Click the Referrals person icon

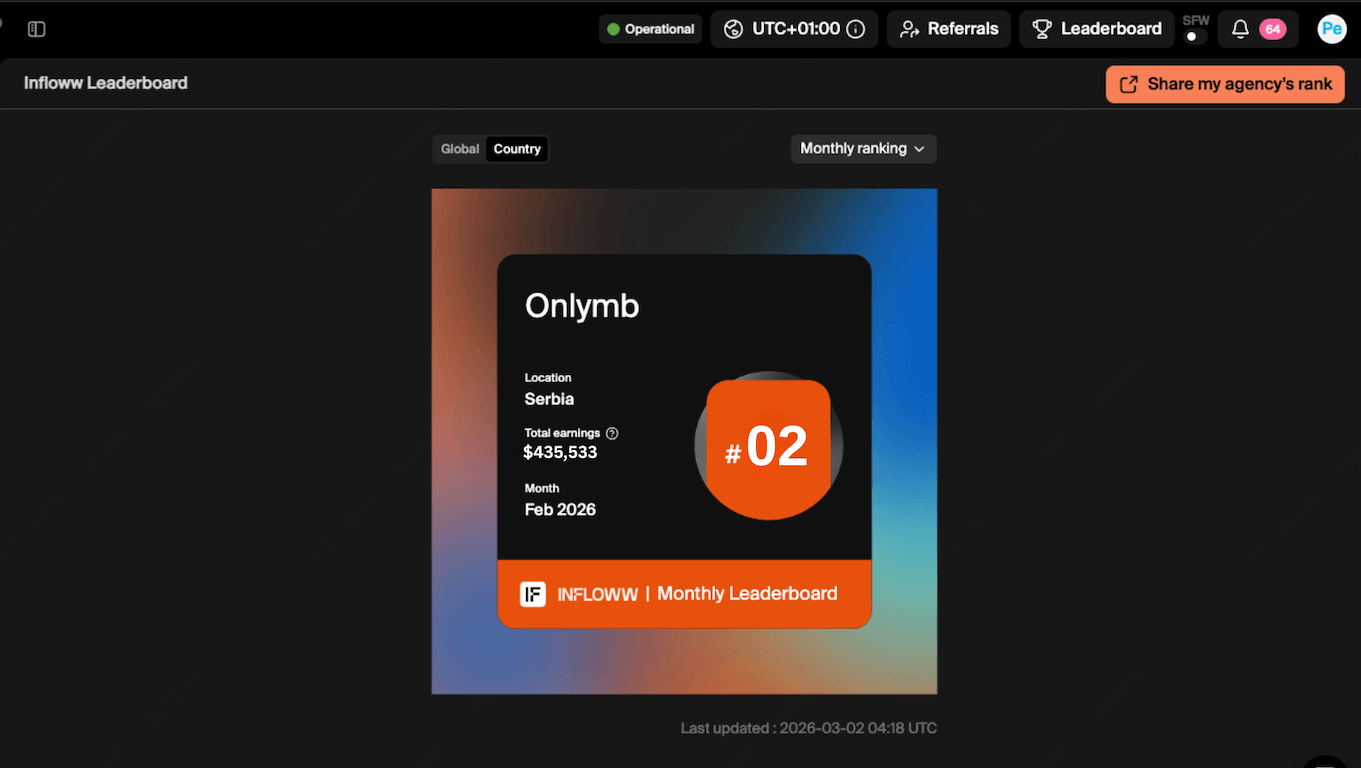click(909, 29)
